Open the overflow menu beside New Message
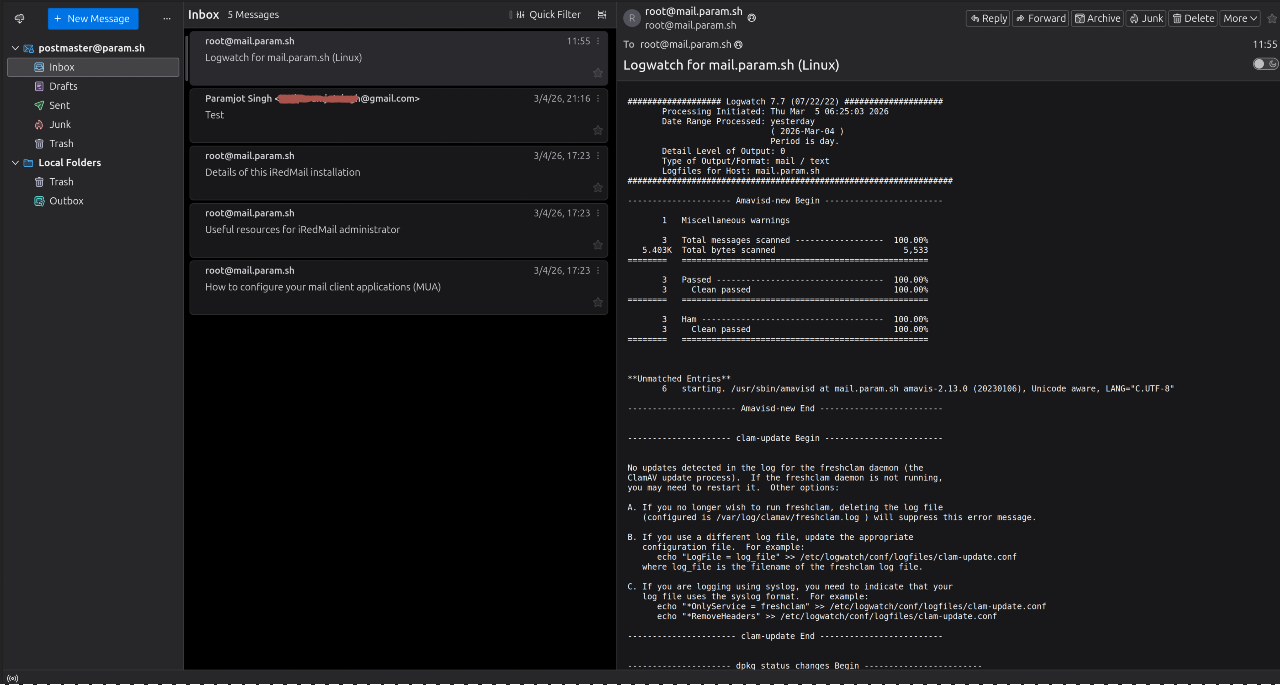 point(166,18)
